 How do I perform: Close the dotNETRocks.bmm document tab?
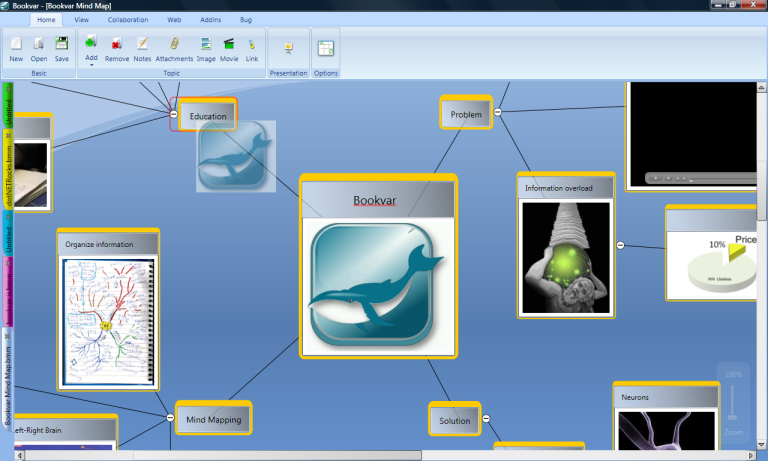coord(8,136)
